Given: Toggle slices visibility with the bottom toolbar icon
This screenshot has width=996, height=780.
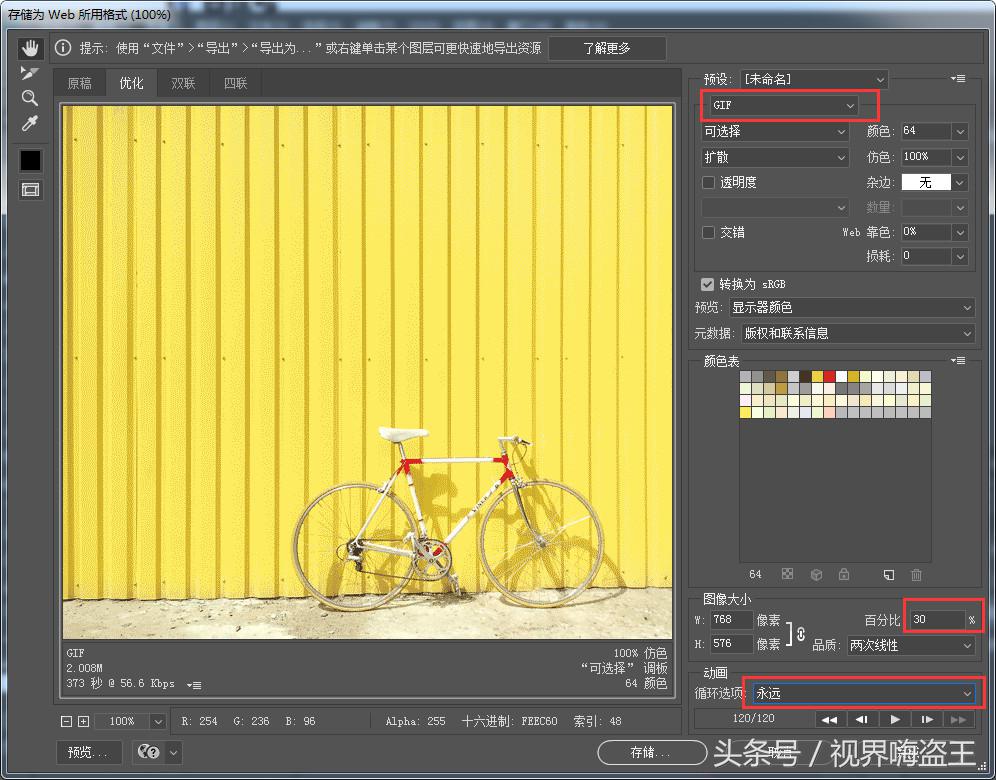Looking at the screenshot, I should 30,190.
